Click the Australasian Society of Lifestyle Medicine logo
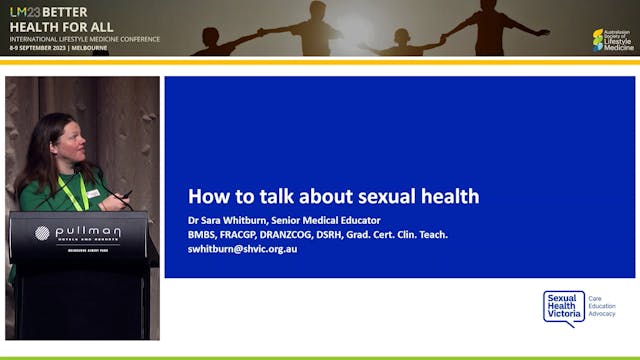The width and height of the screenshot is (640, 360). [613, 40]
